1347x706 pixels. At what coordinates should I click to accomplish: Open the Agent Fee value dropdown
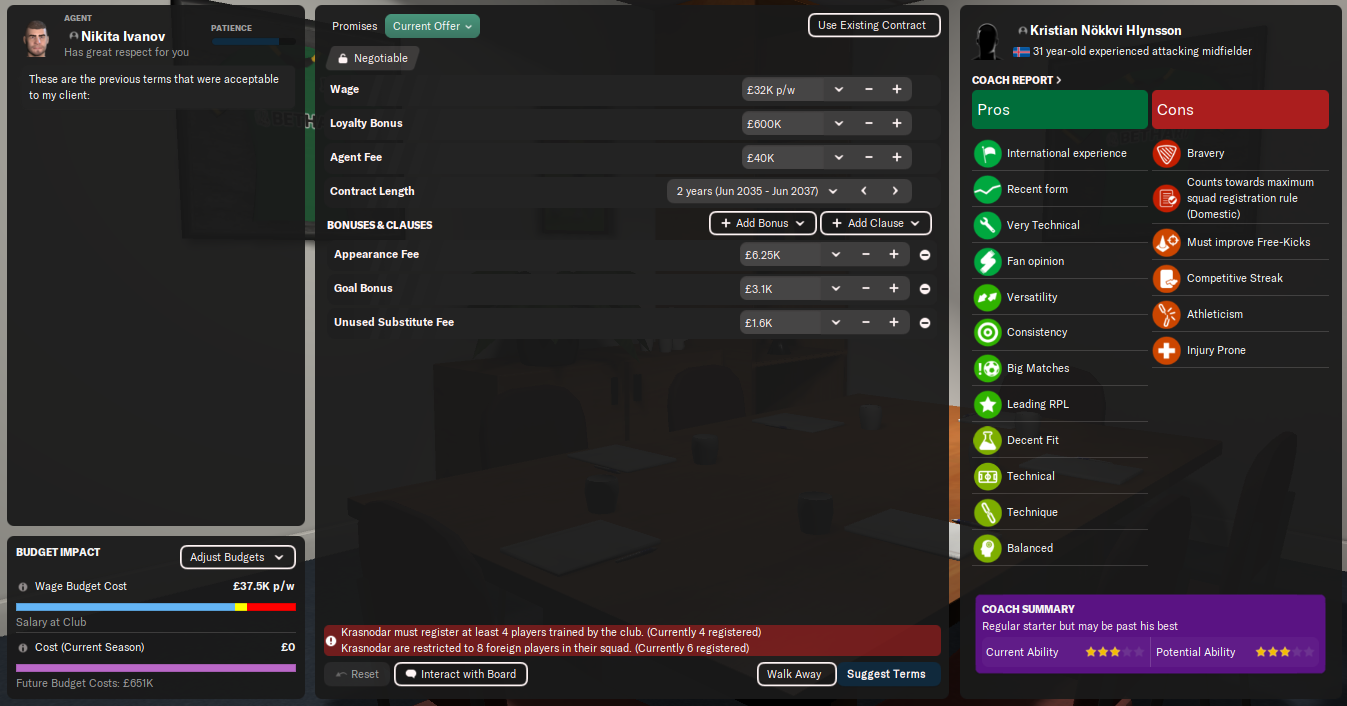pos(838,158)
